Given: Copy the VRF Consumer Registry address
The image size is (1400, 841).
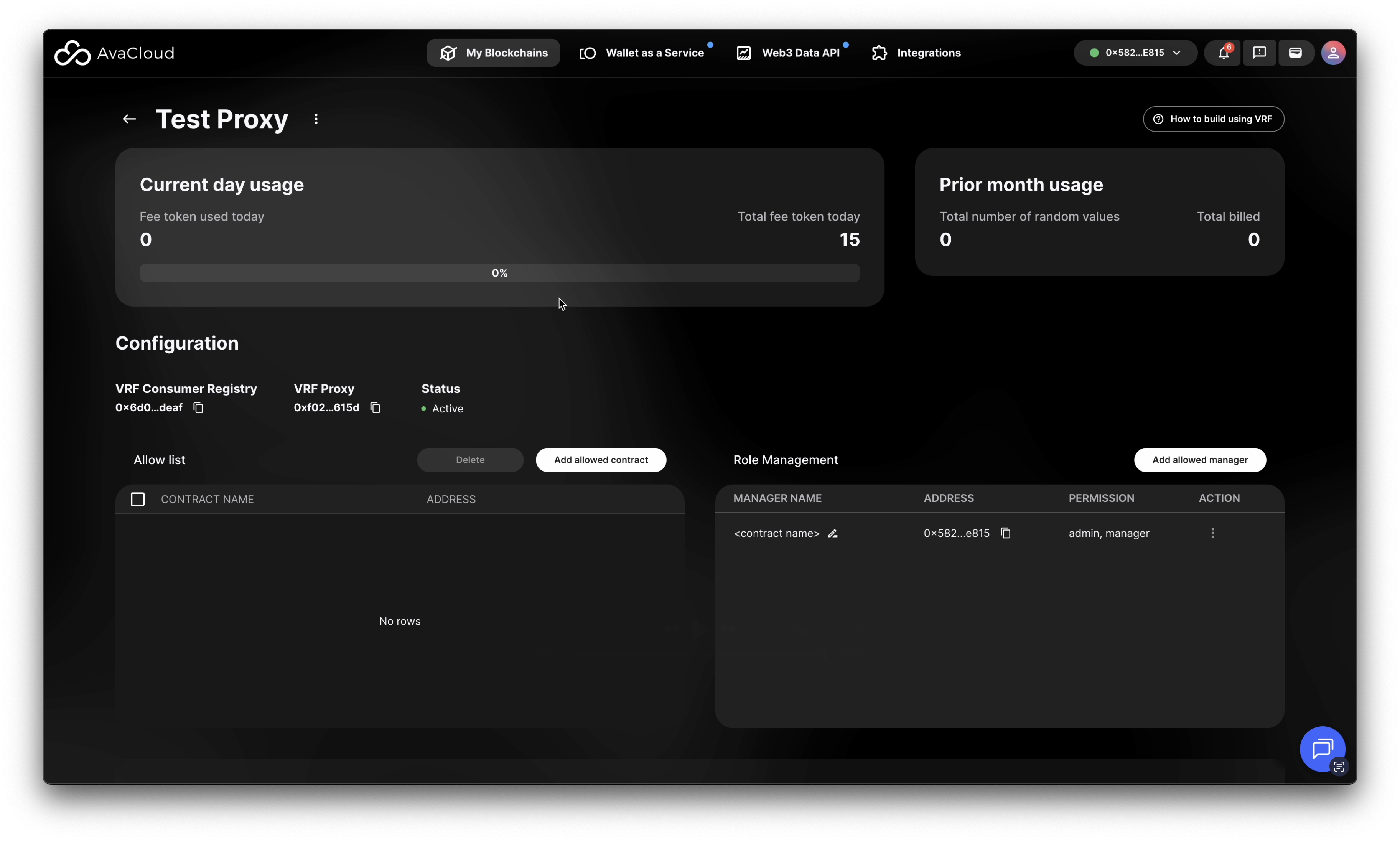Looking at the screenshot, I should 198,408.
